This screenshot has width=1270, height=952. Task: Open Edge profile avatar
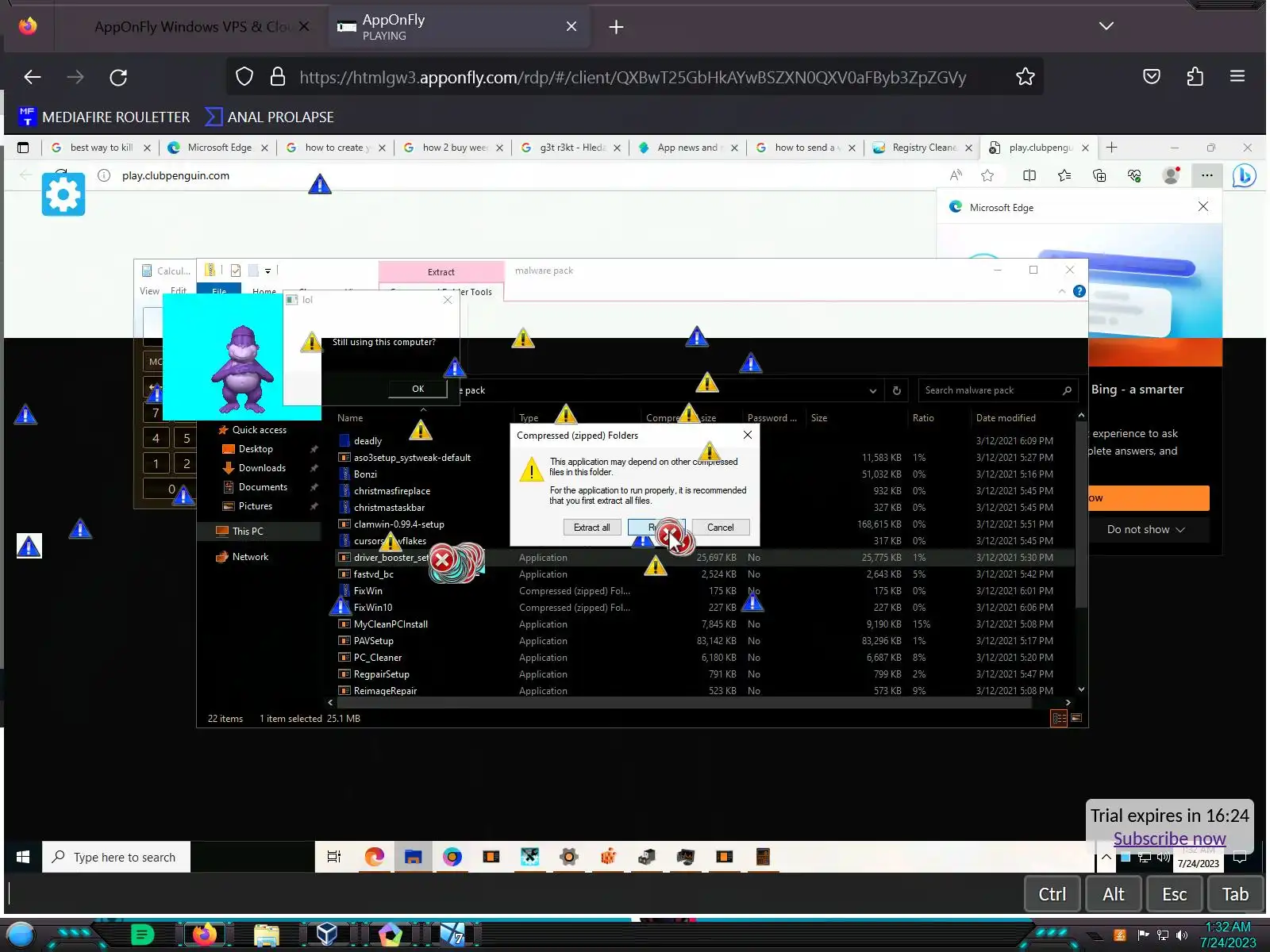pyautogui.click(x=1171, y=175)
